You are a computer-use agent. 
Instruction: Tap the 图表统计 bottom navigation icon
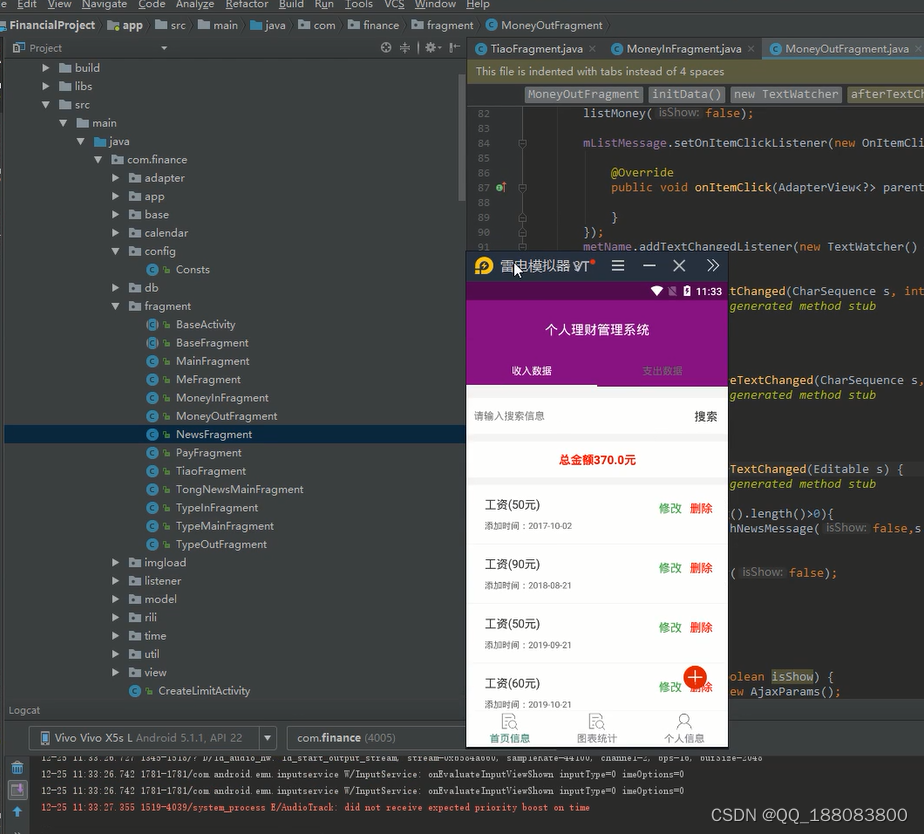596,728
